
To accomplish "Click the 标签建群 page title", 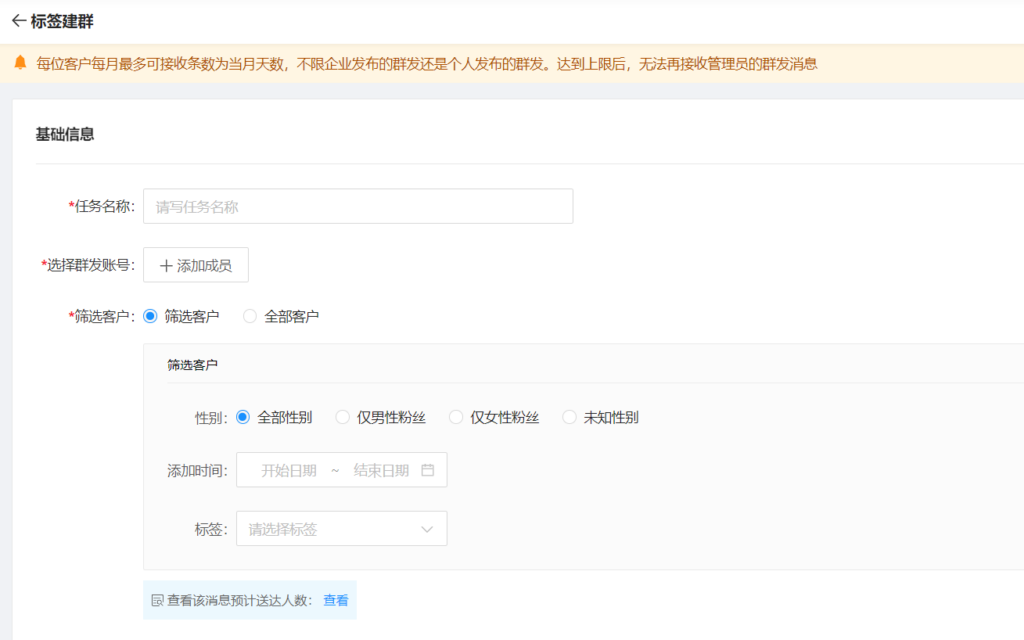I will [62, 21].
